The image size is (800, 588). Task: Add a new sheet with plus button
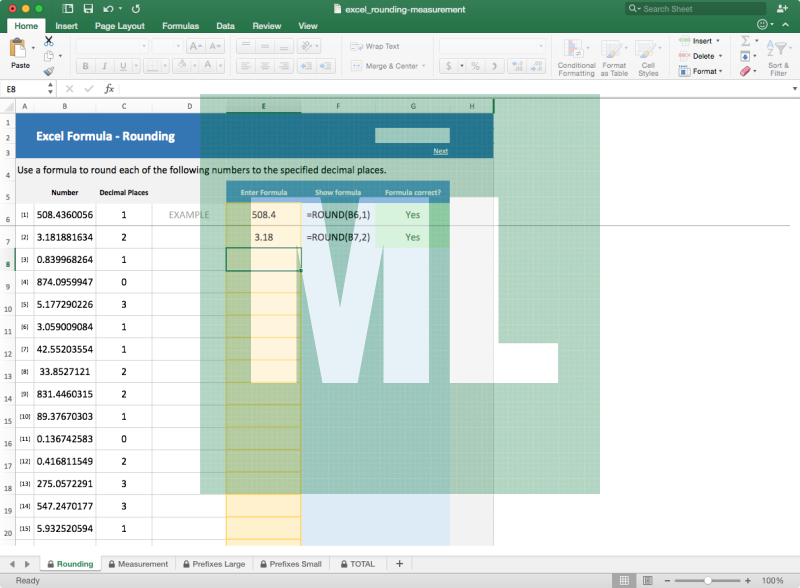coord(399,564)
